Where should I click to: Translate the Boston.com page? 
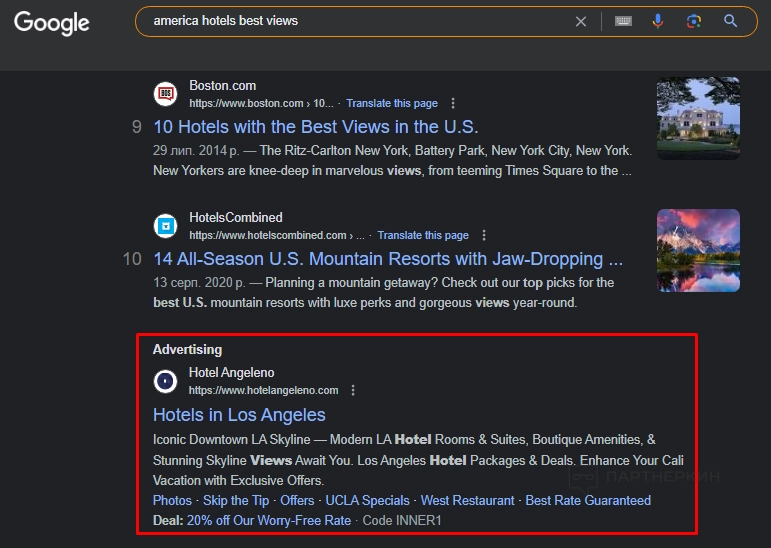click(x=392, y=103)
